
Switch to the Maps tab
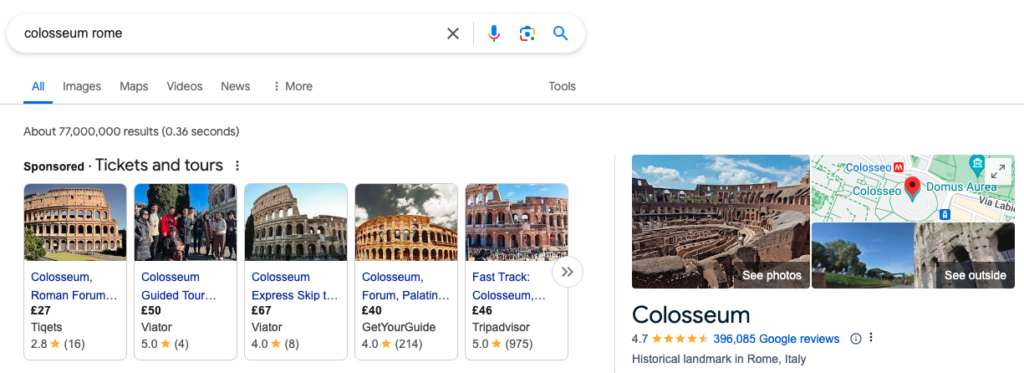(134, 86)
